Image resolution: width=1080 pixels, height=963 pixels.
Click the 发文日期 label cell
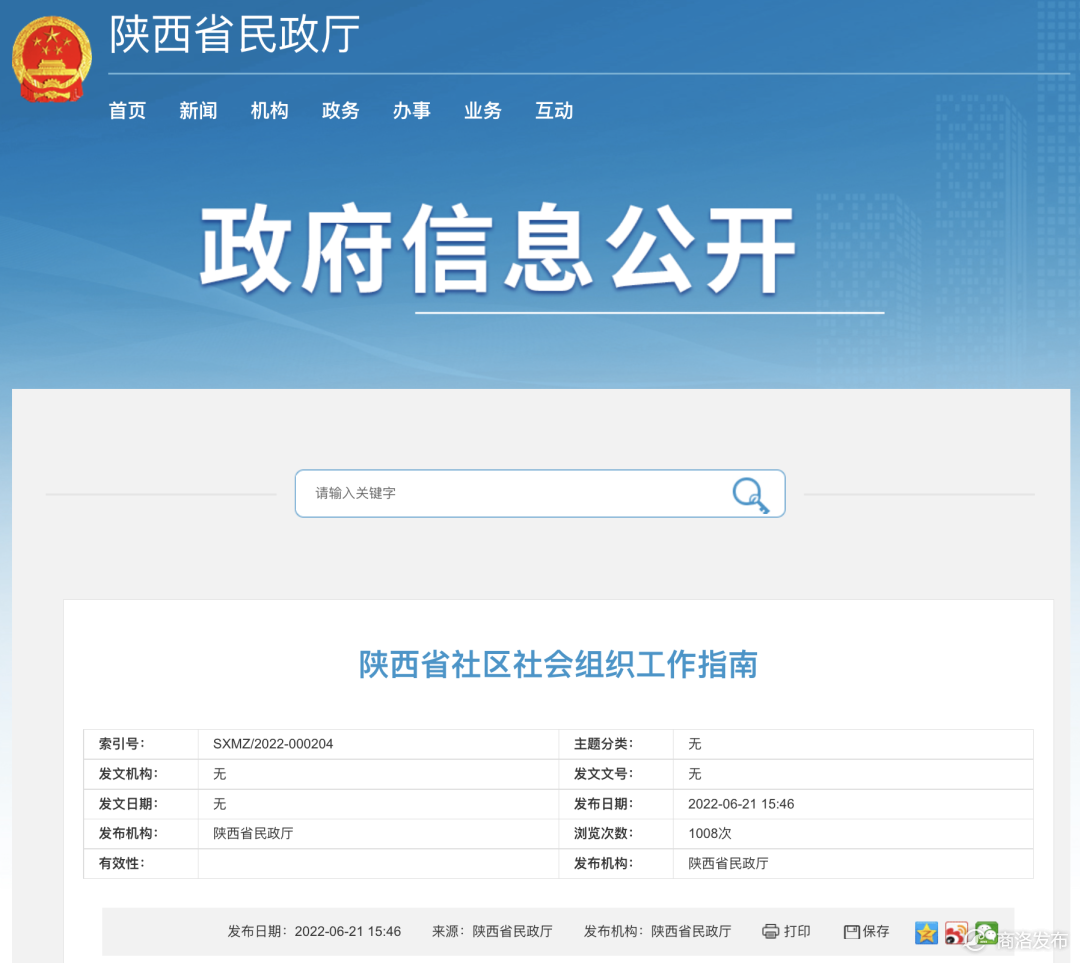click(x=141, y=804)
